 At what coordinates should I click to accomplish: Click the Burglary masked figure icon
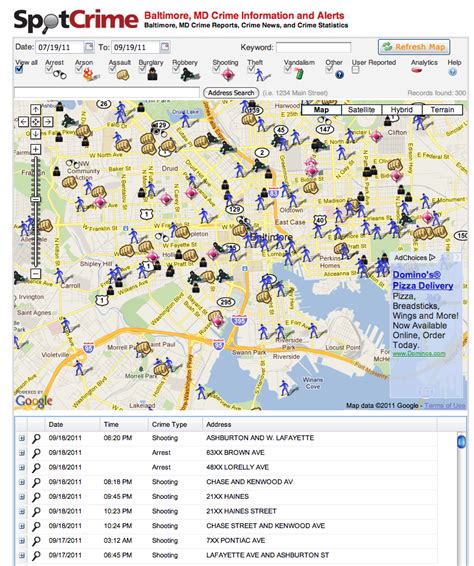coord(152,74)
